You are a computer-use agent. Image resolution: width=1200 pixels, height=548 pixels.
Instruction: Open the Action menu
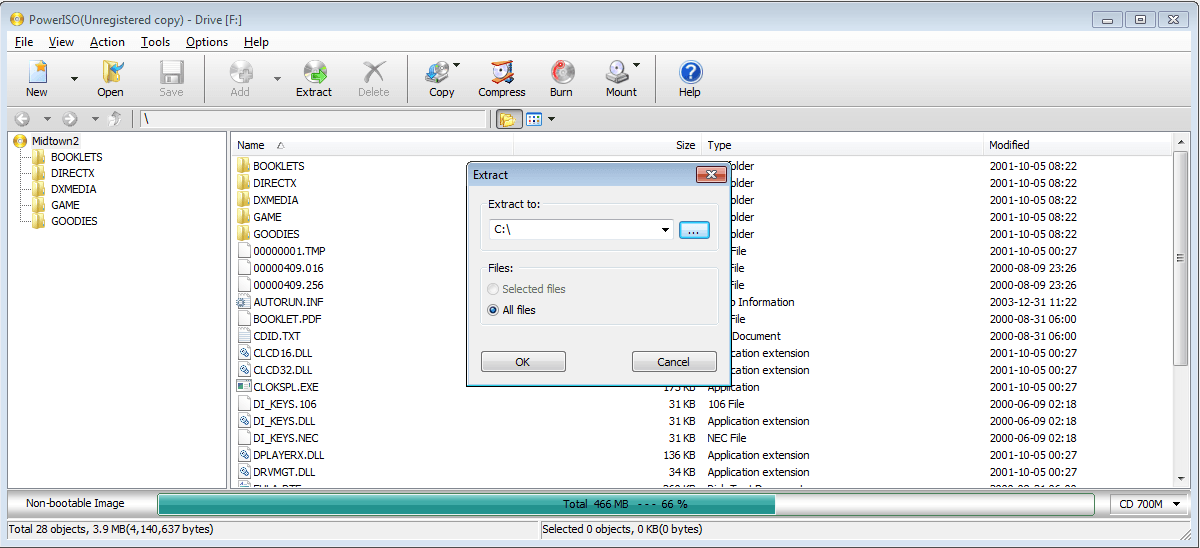[107, 42]
